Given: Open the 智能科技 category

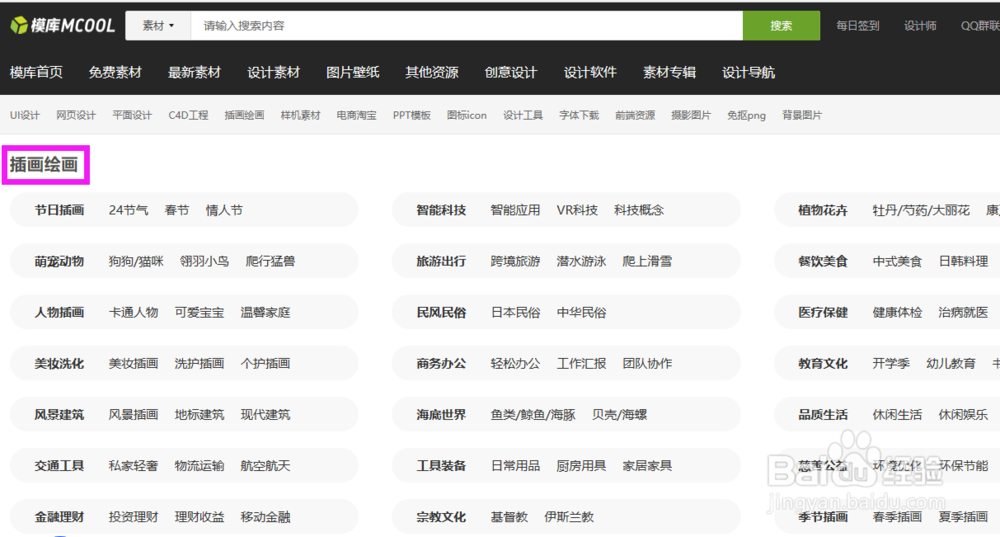Looking at the screenshot, I should tap(441, 210).
